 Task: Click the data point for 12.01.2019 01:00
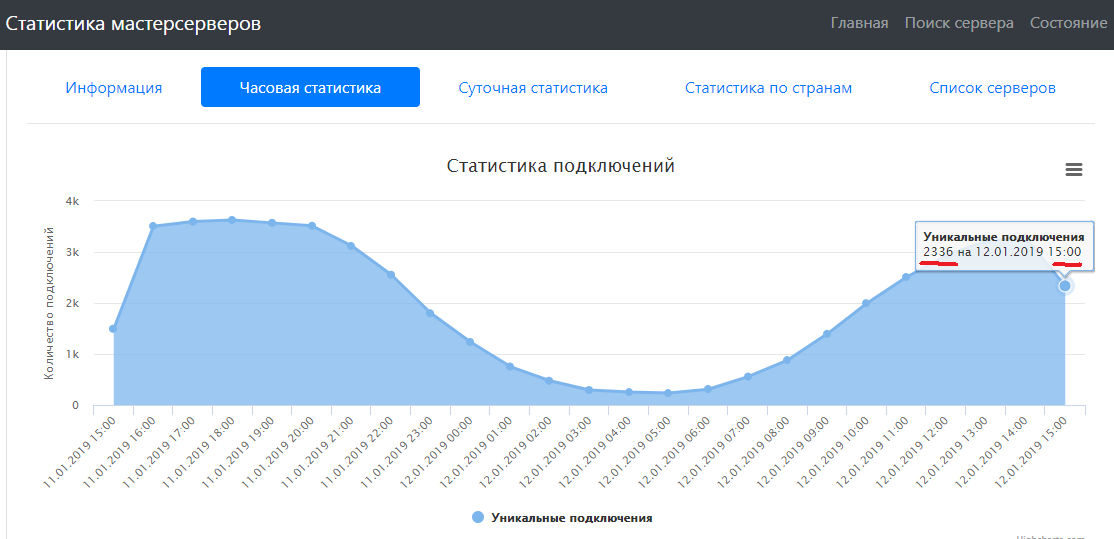coord(509,366)
